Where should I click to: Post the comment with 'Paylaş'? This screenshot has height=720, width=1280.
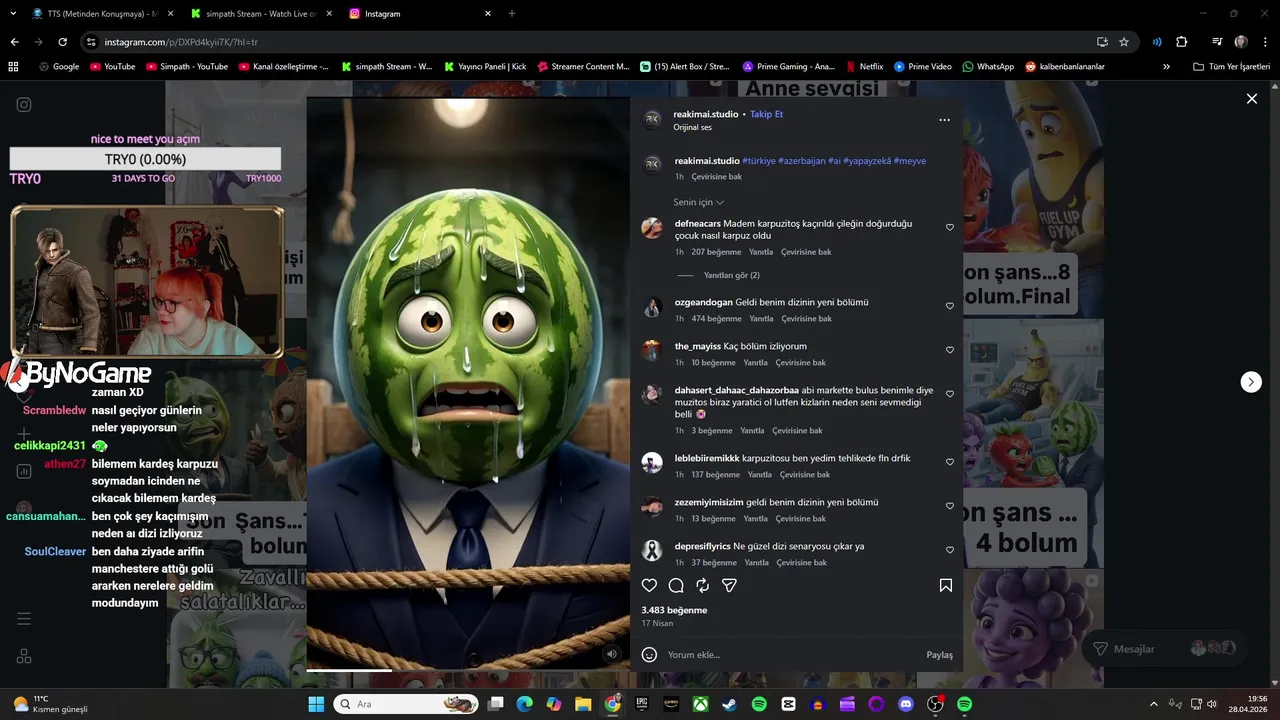pos(939,655)
